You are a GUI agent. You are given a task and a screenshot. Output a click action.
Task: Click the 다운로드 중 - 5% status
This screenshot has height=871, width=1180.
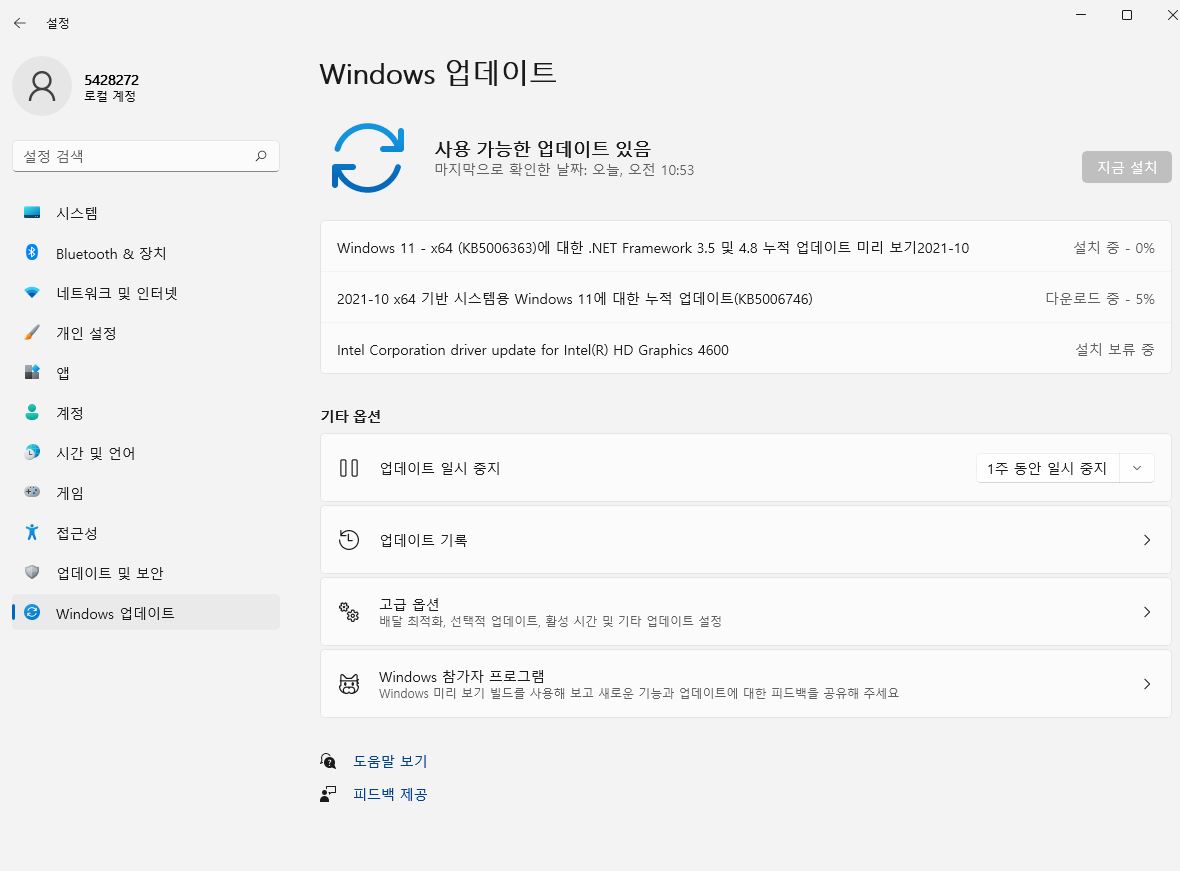tap(1099, 299)
